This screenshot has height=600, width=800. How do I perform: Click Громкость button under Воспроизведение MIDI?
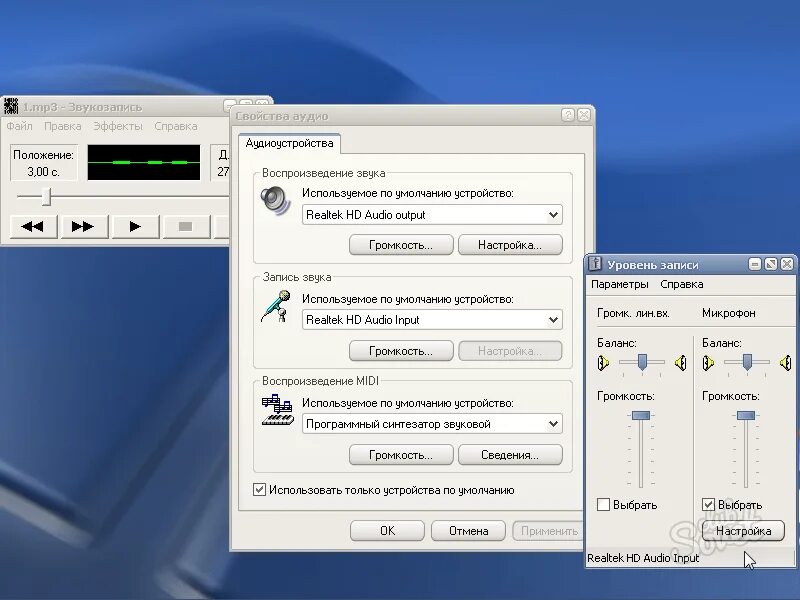point(401,455)
